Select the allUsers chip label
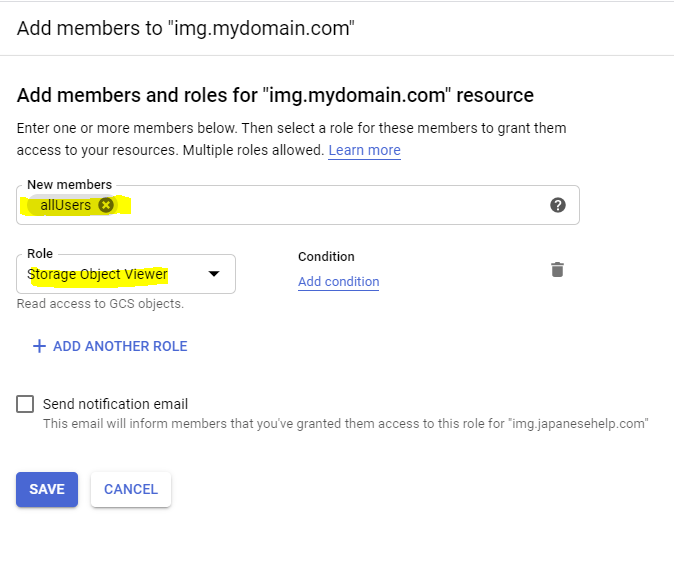 66,205
